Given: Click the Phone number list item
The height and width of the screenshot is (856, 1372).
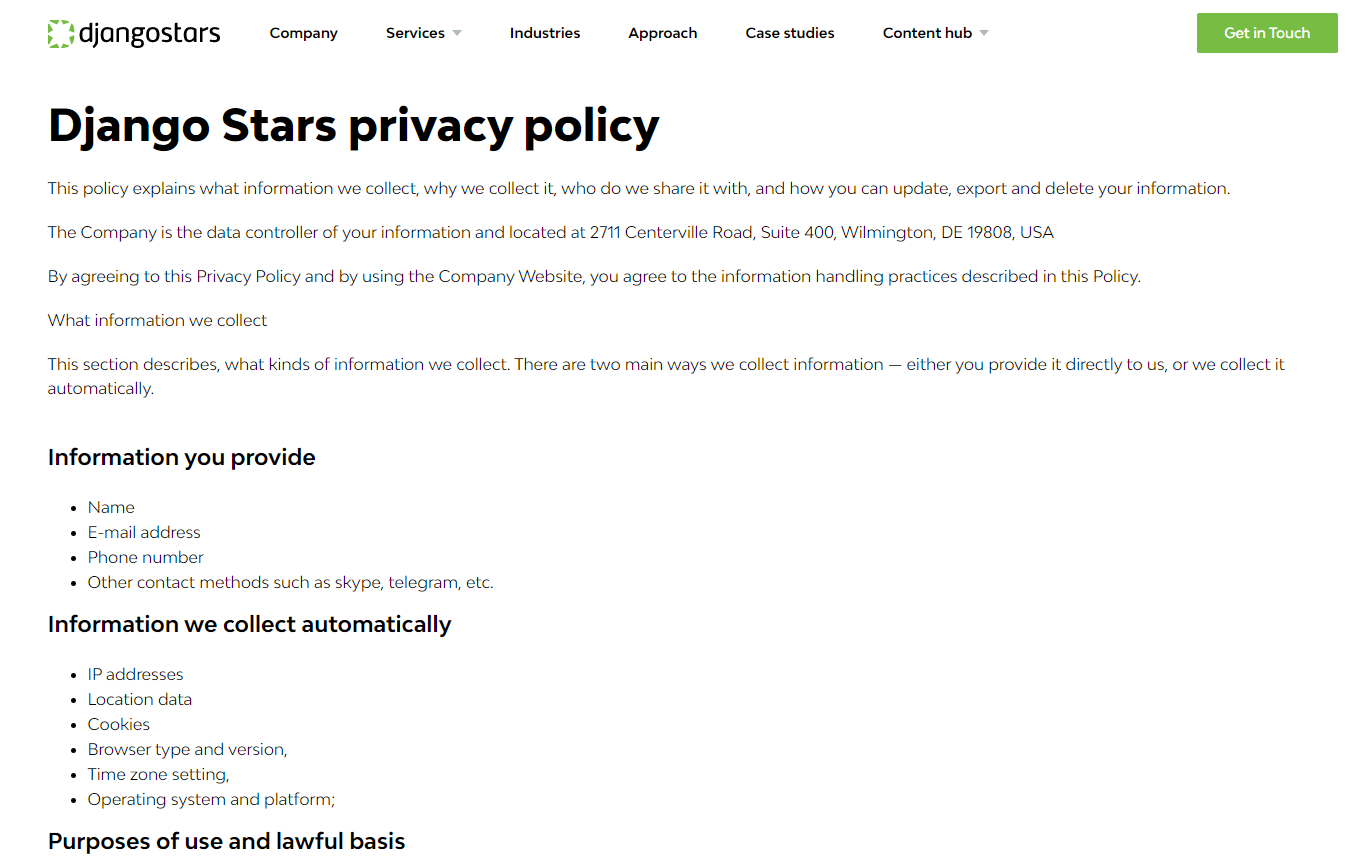Looking at the screenshot, I should pyautogui.click(x=145, y=557).
